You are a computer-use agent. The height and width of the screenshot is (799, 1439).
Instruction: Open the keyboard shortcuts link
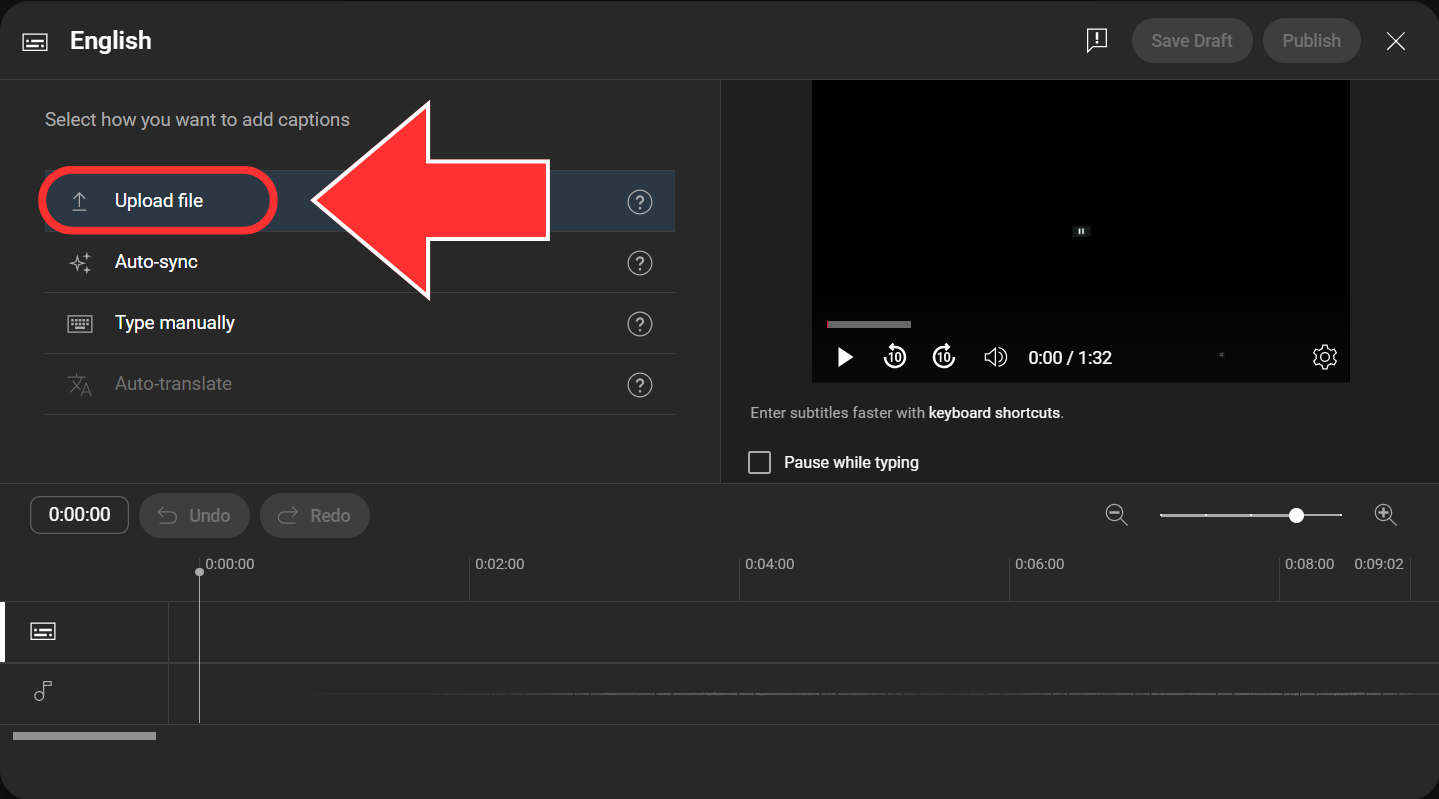(x=994, y=413)
